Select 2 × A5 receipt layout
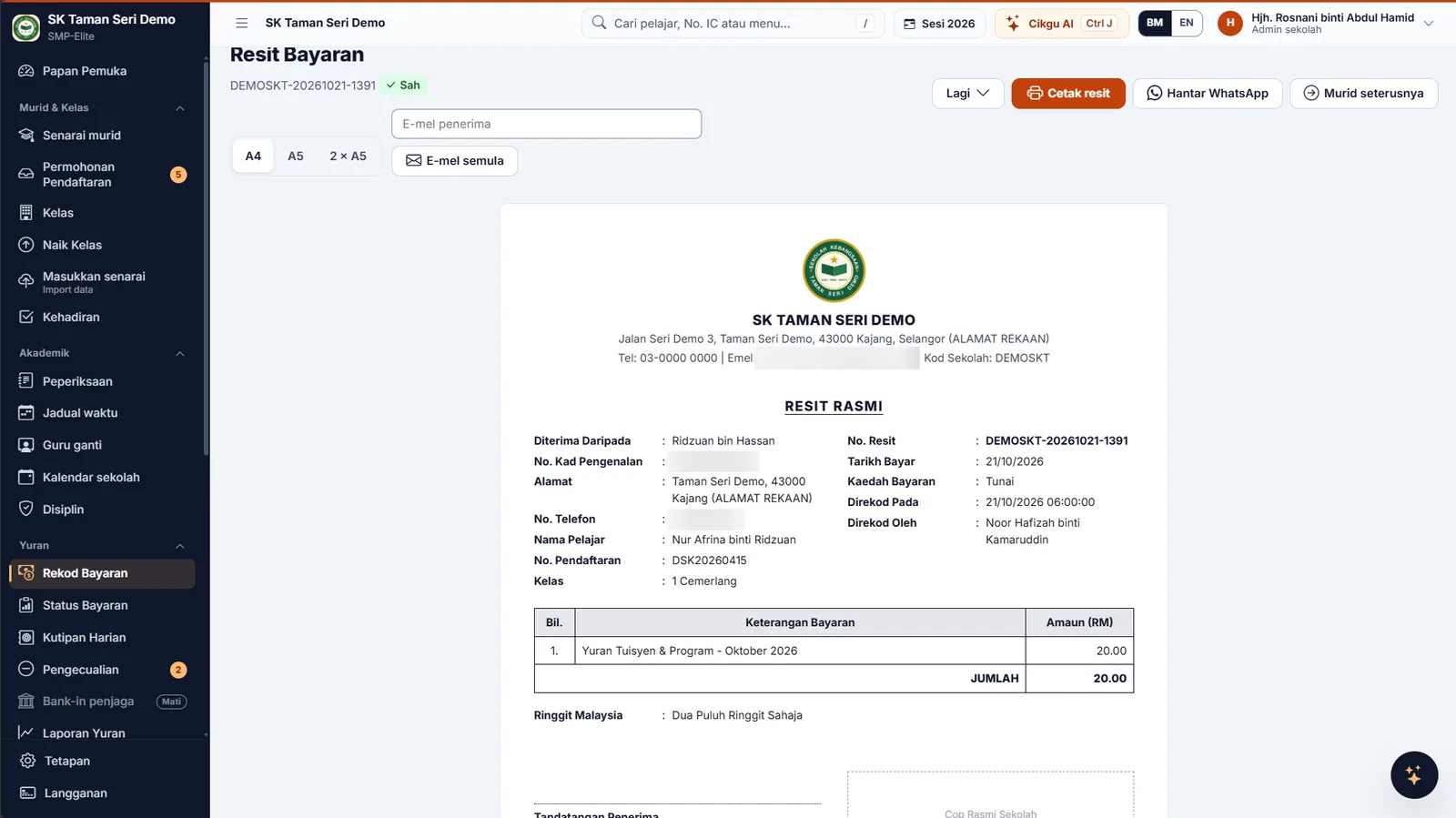The height and width of the screenshot is (818, 1456). coord(348,157)
